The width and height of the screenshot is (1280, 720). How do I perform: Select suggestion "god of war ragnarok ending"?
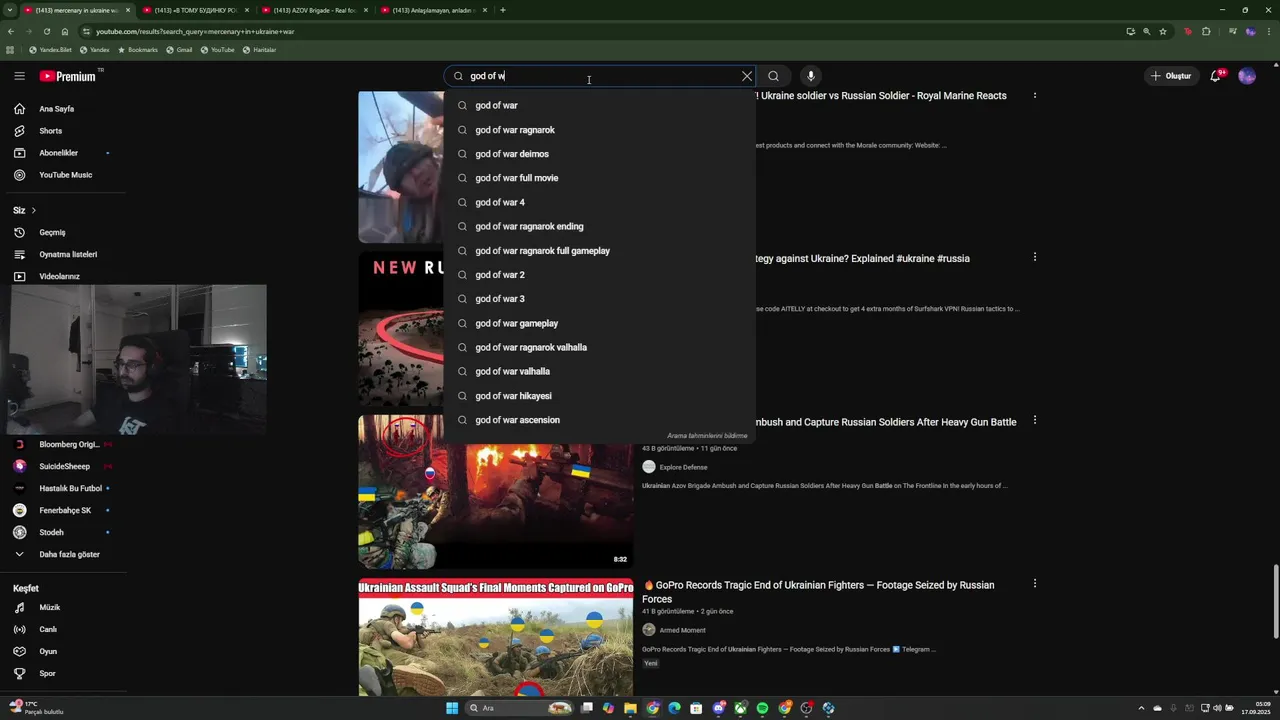pyautogui.click(x=600, y=226)
